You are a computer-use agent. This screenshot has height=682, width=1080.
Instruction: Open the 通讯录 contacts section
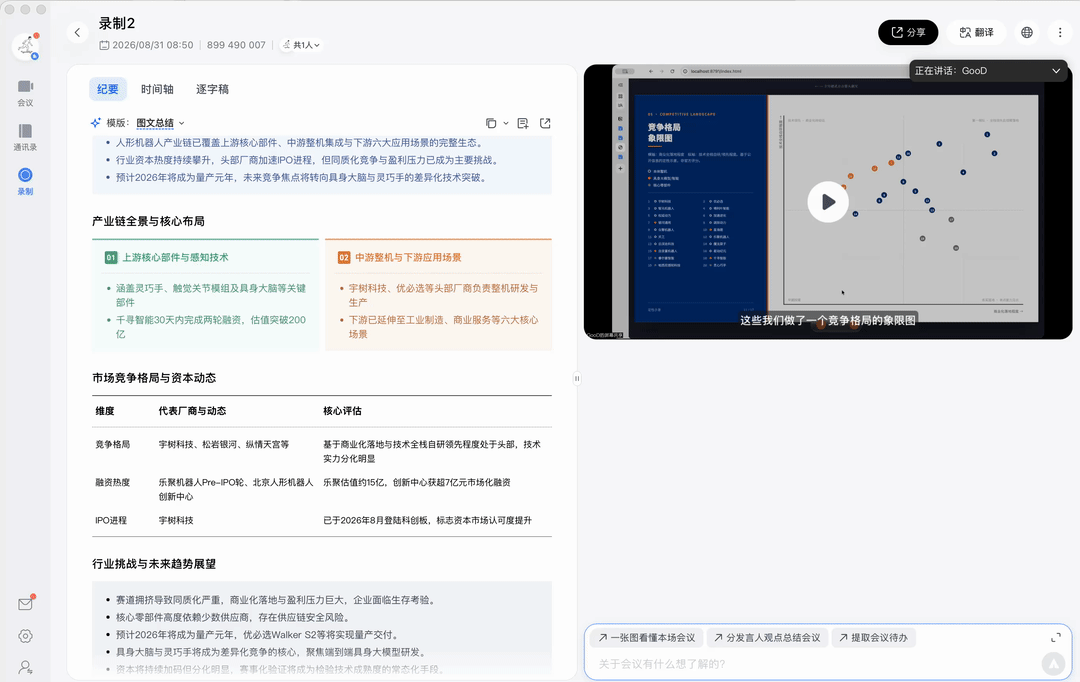point(25,137)
